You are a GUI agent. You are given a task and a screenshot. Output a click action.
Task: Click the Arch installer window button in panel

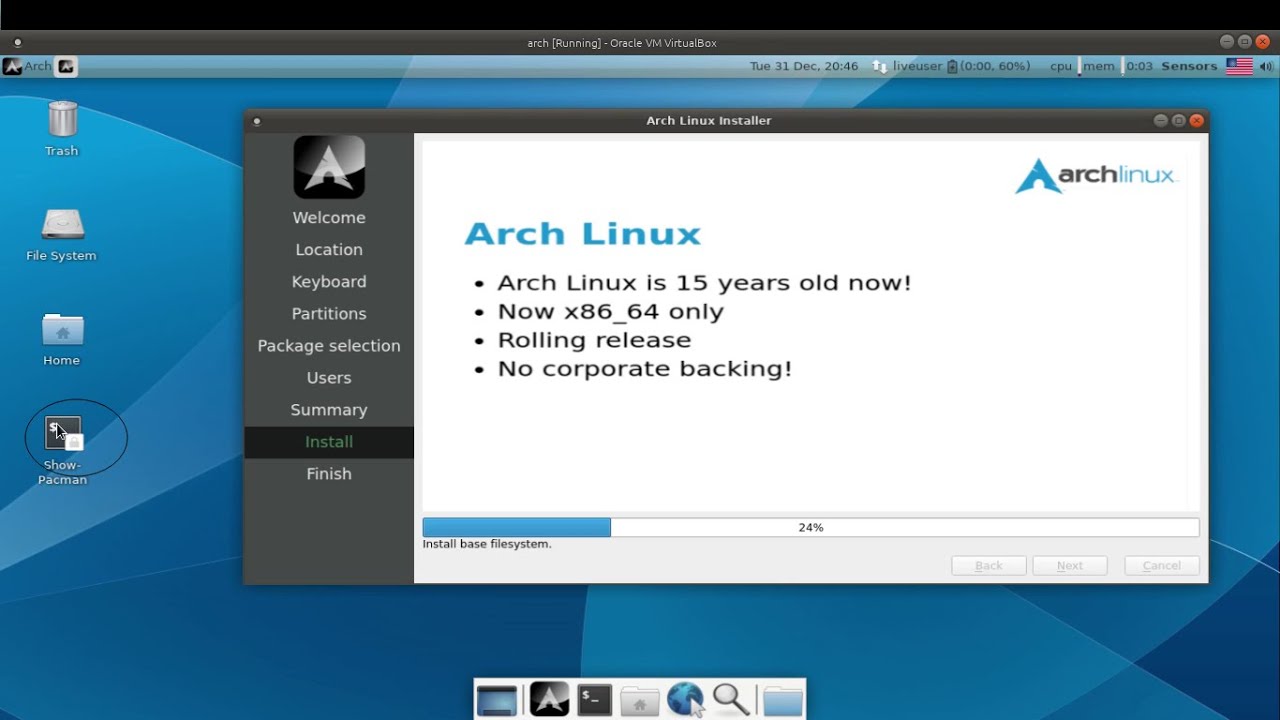pyautogui.click(x=66, y=66)
